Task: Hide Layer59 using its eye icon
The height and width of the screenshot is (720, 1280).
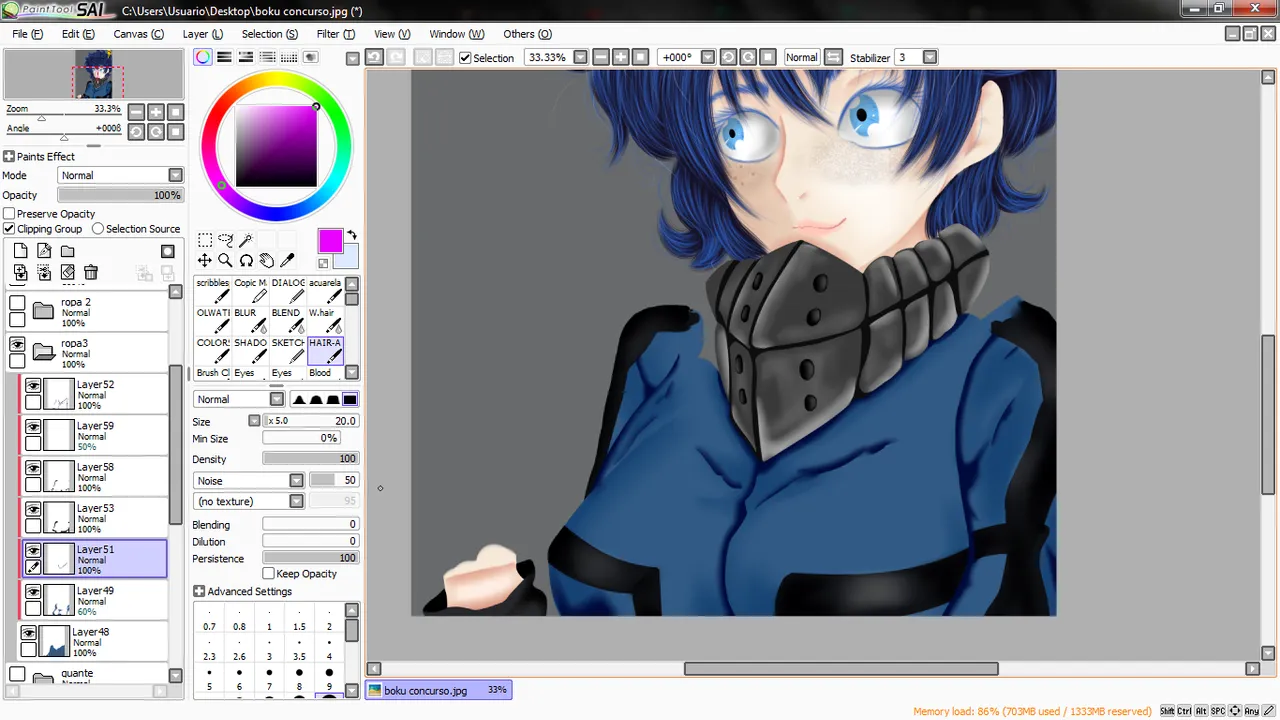Action: (x=33, y=427)
